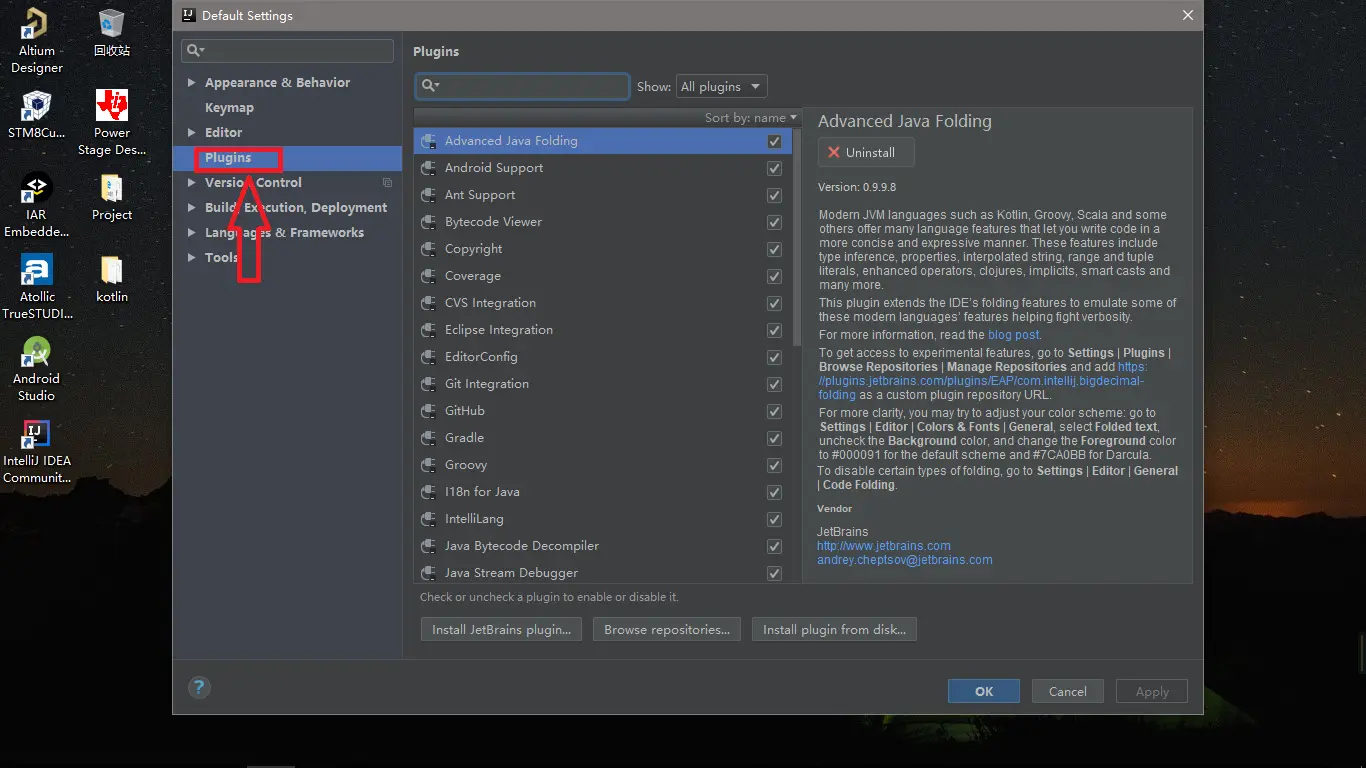The width and height of the screenshot is (1366, 768).
Task: Disable the Gradle plugin checkbox
Action: pyautogui.click(x=774, y=438)
